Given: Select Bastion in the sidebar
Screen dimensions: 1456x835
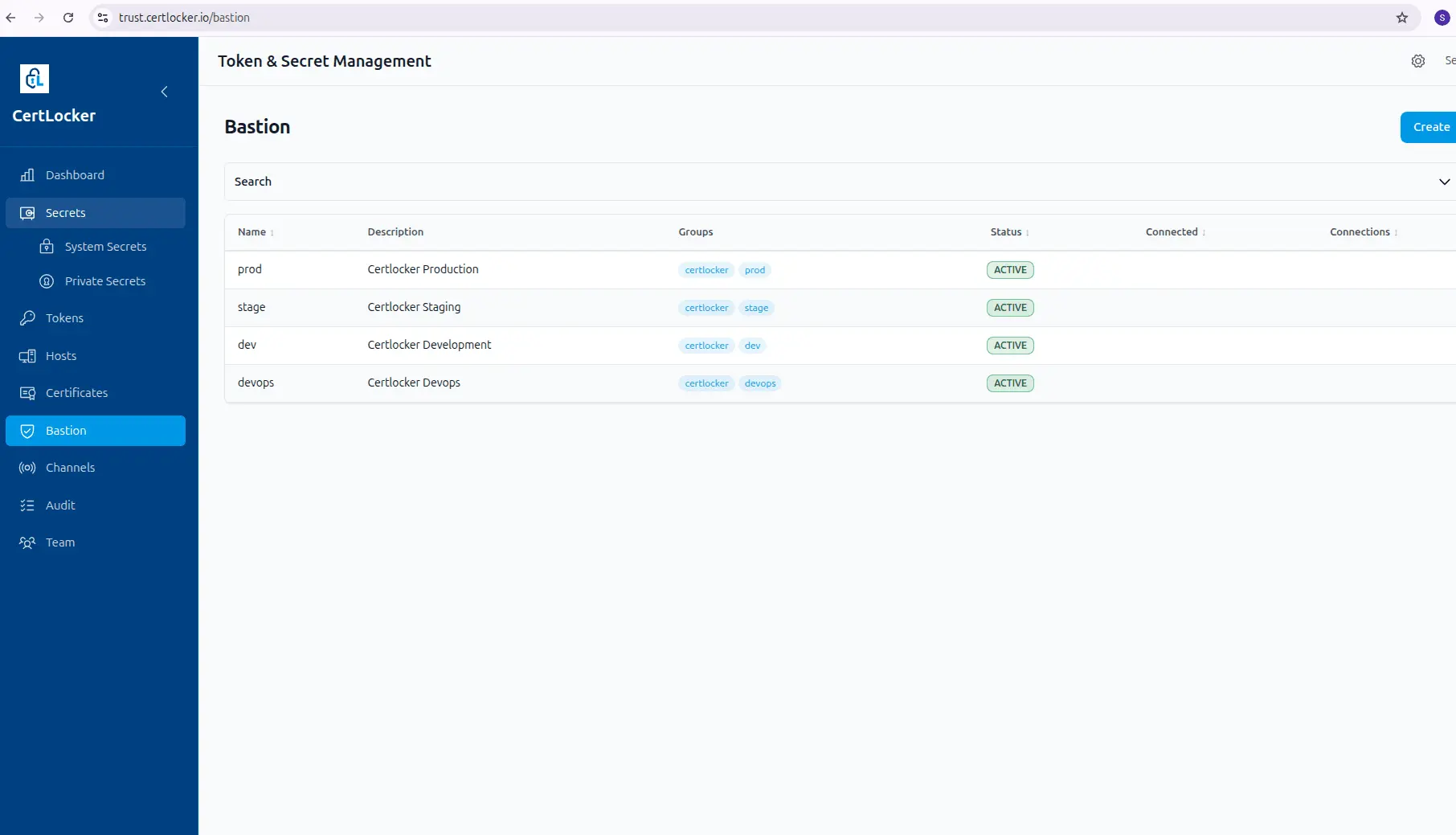Looking at the screenshot, I should [x=96, y=431].
